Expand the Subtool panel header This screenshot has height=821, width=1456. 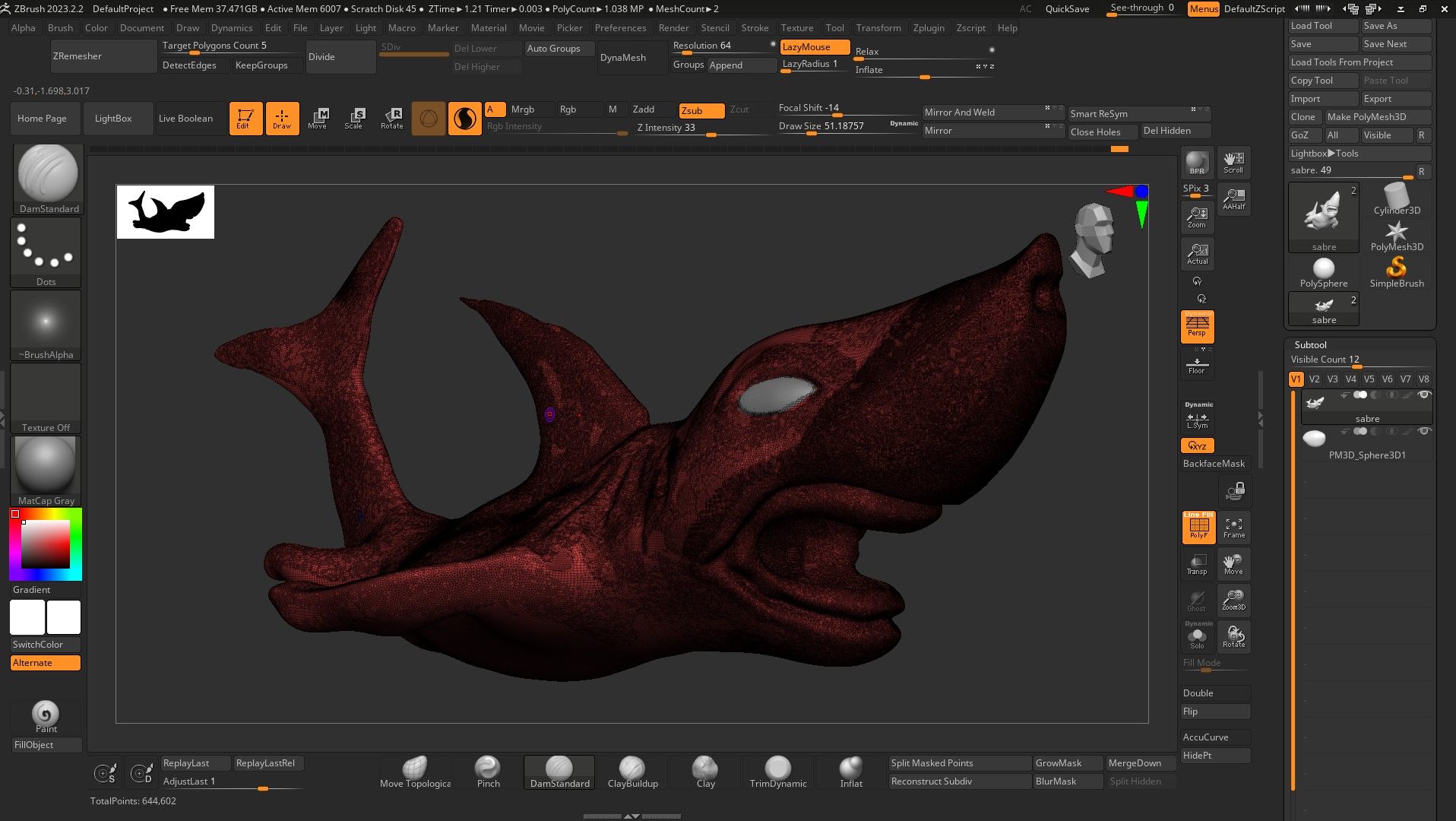1310,344
